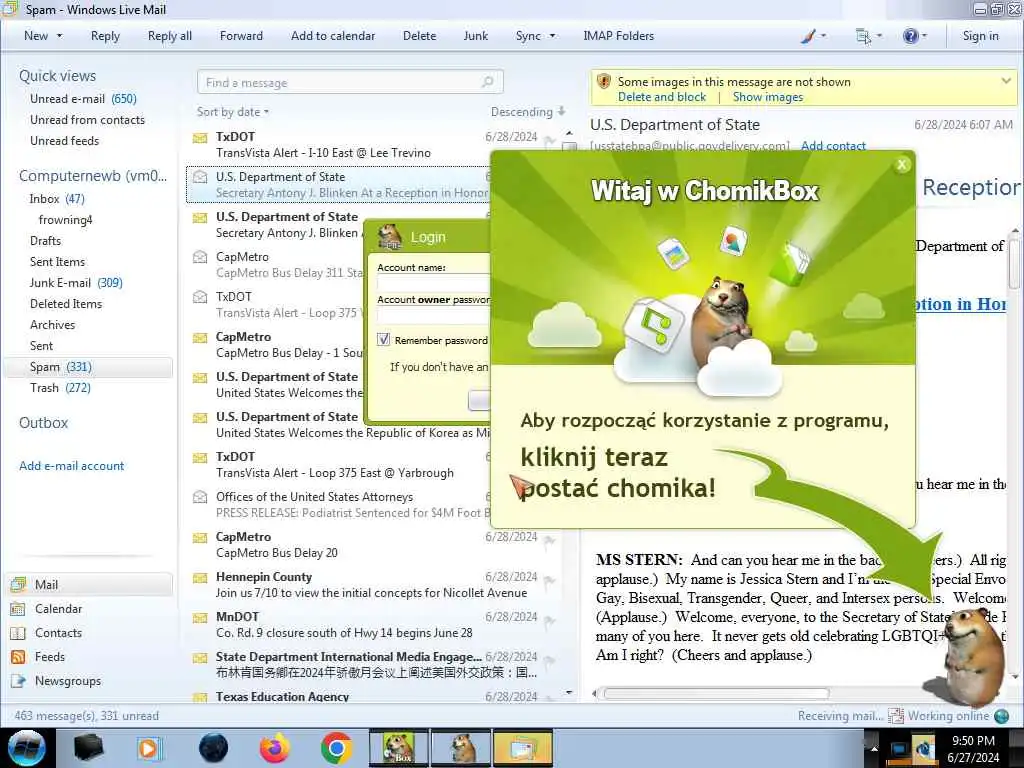The width and height of the screenshot is (1024, 768).
Task: Click Reply in the toolbar
Action: 105,36
